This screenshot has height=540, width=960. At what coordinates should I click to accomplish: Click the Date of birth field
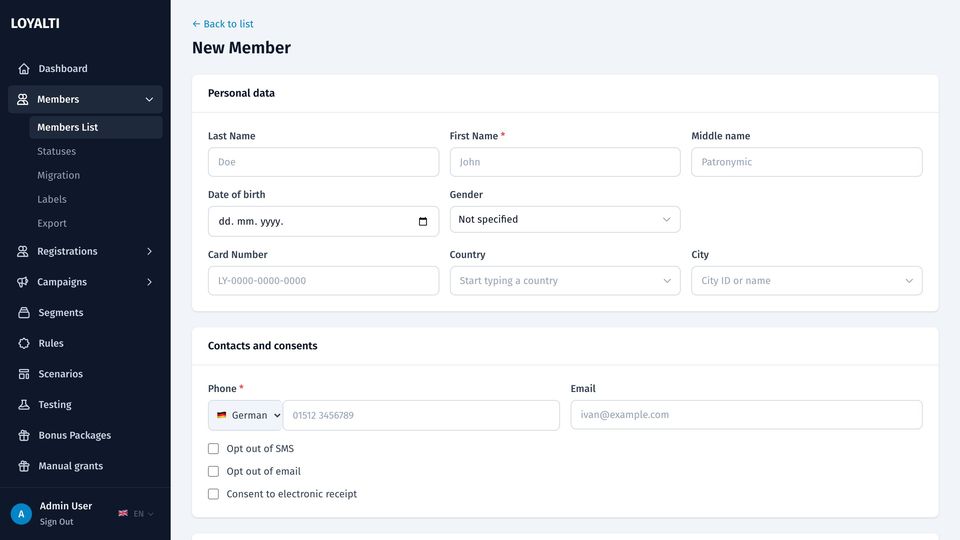[x=323, y=222]
